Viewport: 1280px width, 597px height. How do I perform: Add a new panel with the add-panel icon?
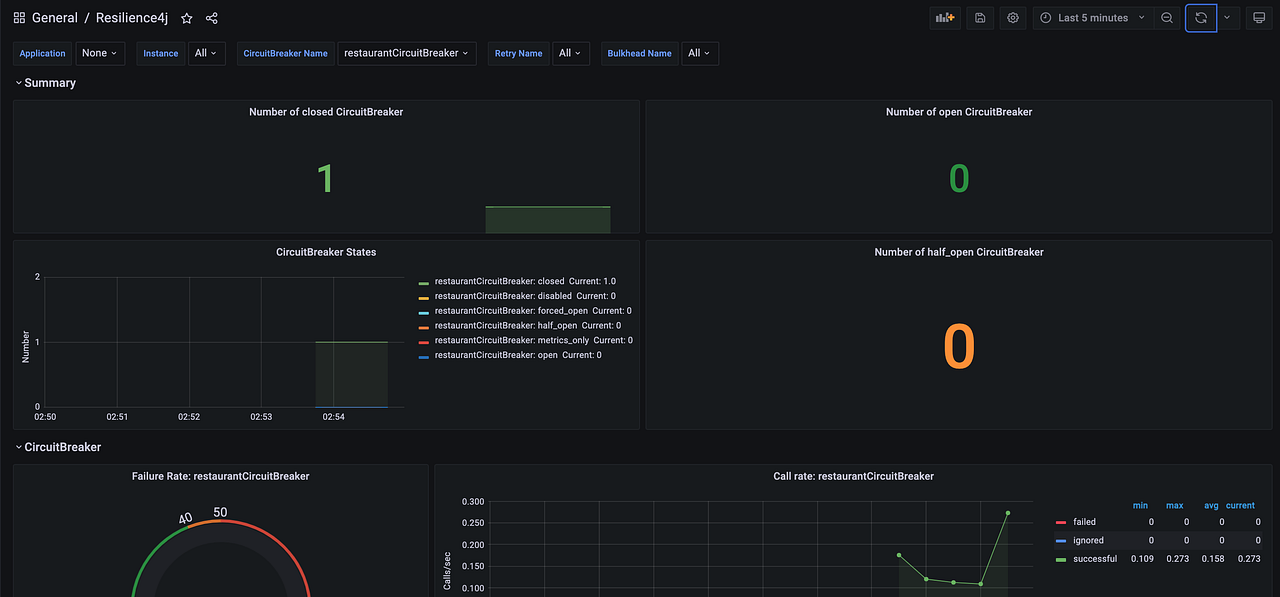(x=944, y=17)
